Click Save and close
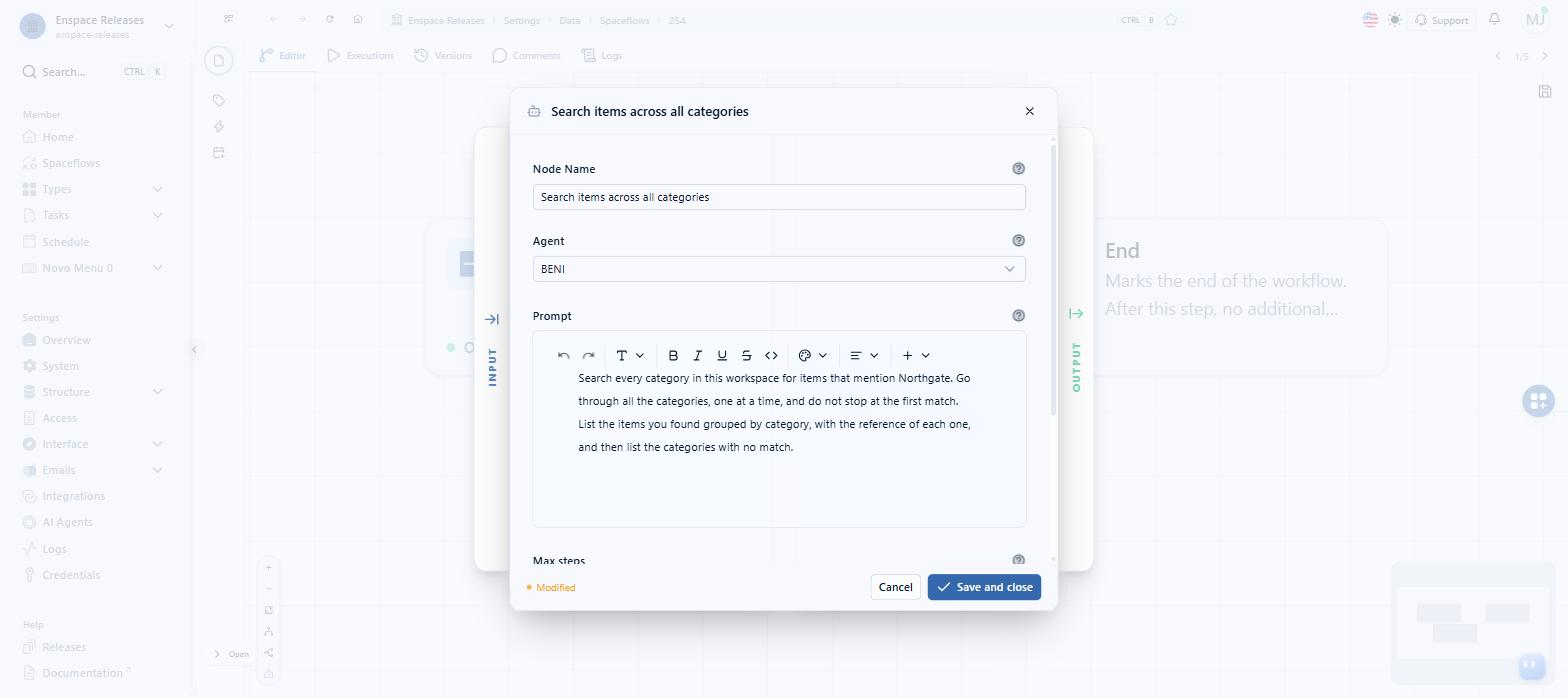The image size is (1568, 698). pos(984,587)
